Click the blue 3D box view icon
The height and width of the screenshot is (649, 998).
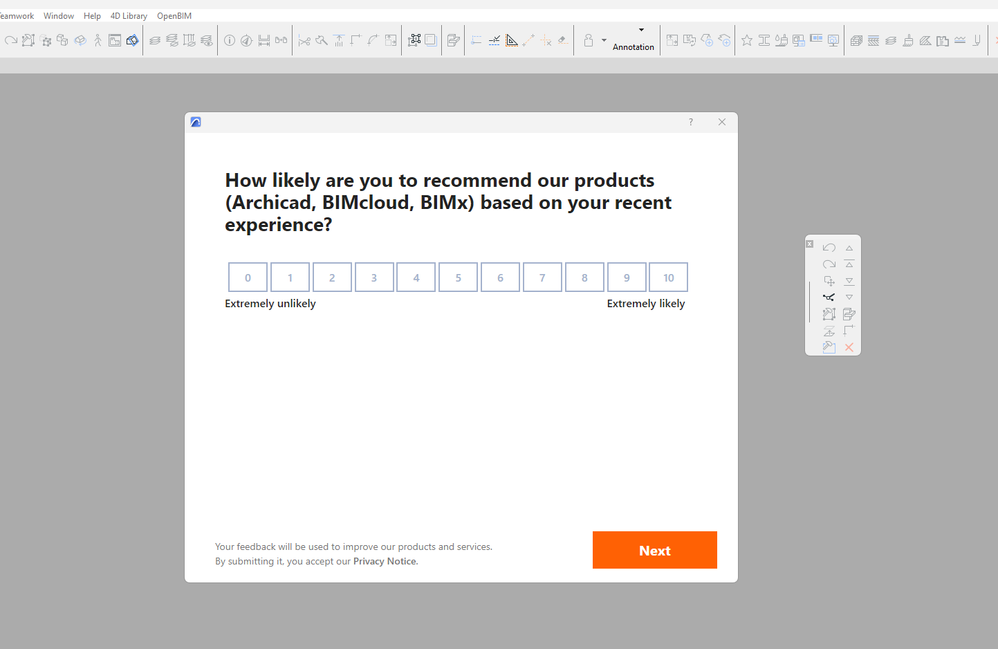(x=132, y=41)
